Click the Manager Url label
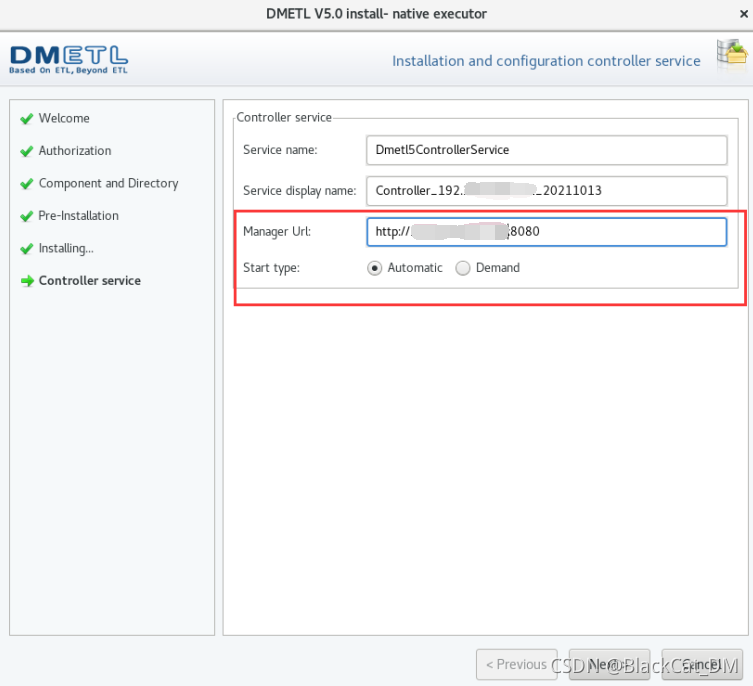 pos(277,232)
